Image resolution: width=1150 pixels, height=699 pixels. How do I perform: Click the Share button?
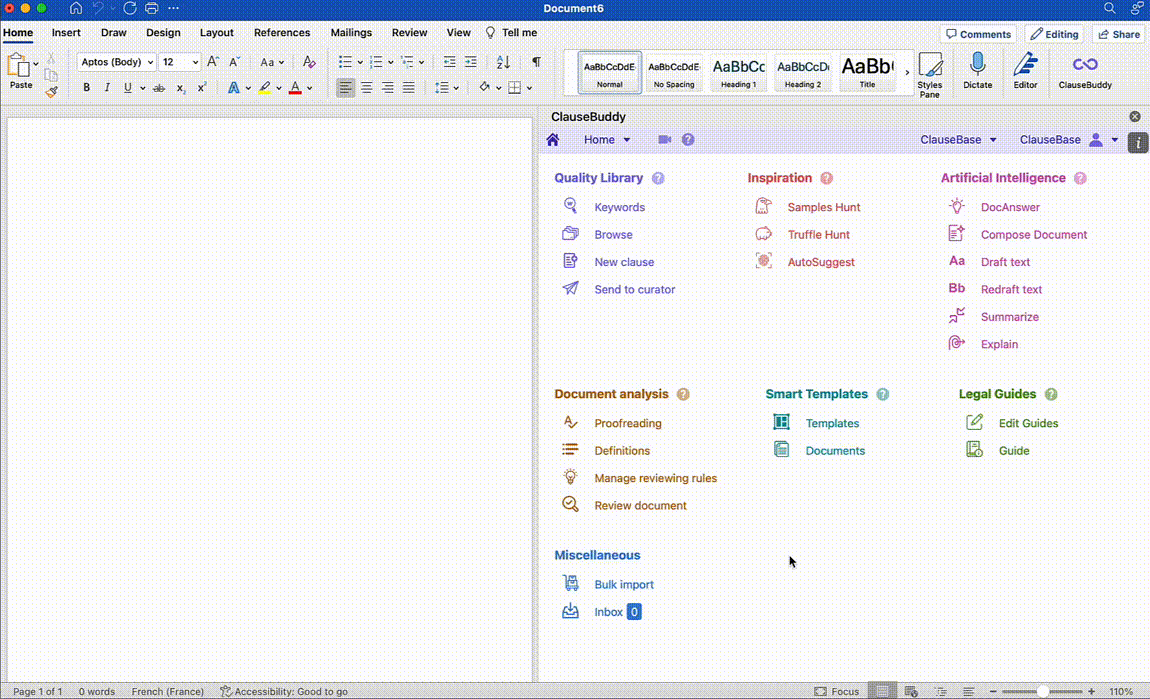coord(1119,34)
